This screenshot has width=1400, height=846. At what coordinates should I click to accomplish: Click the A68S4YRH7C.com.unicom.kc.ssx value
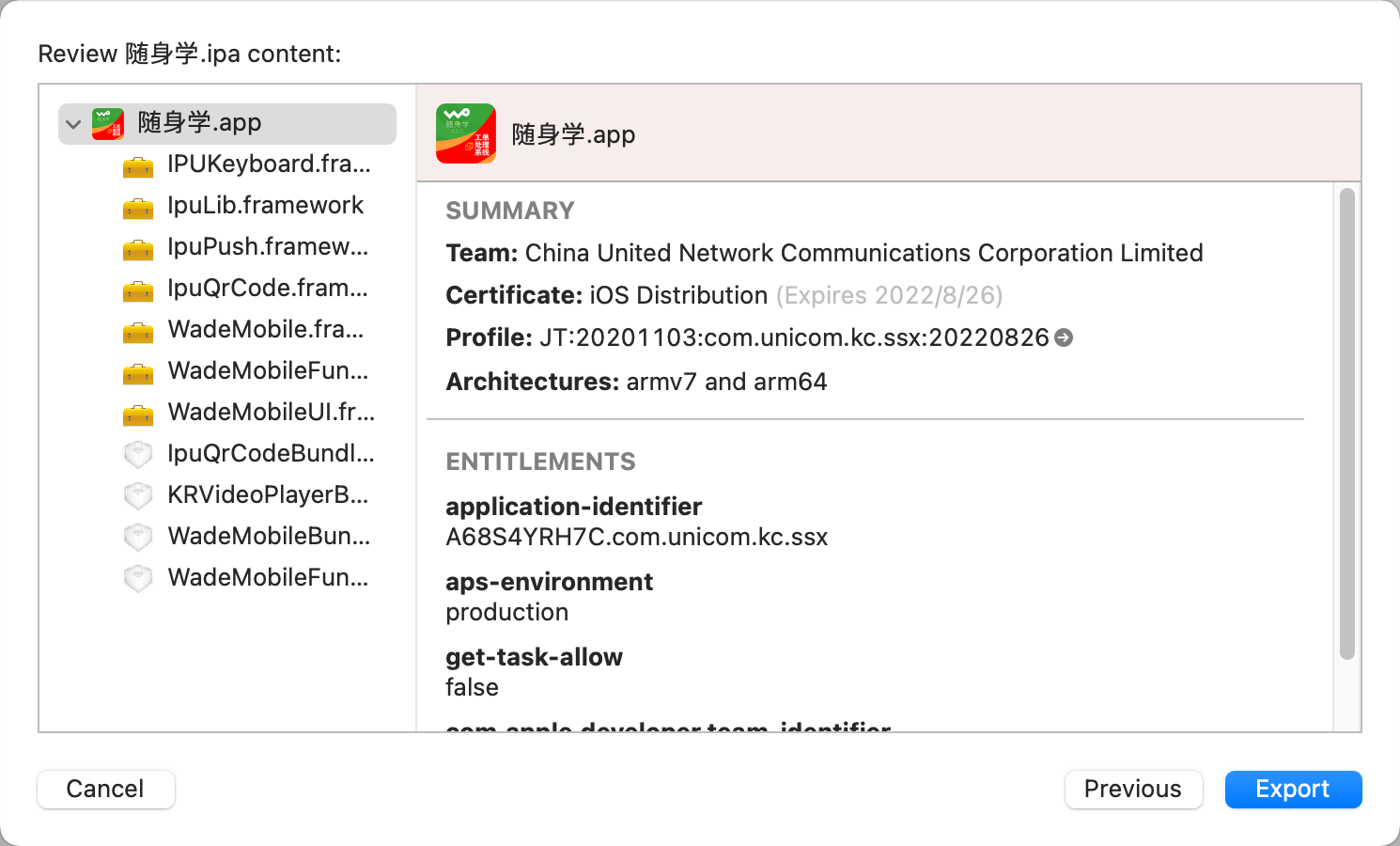pyautogui.click(x=637, y=537)
